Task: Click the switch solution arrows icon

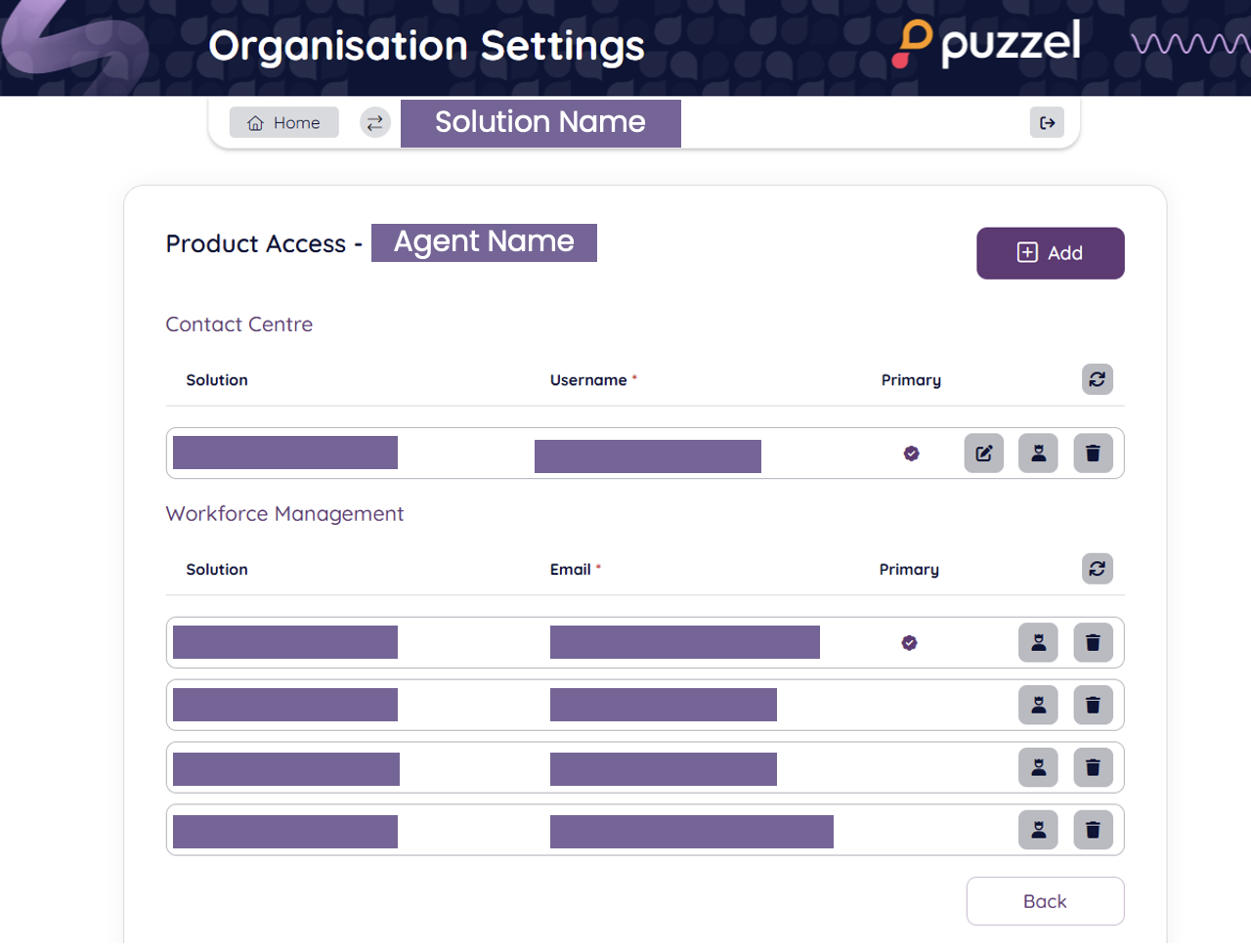Action: point(374,122)
